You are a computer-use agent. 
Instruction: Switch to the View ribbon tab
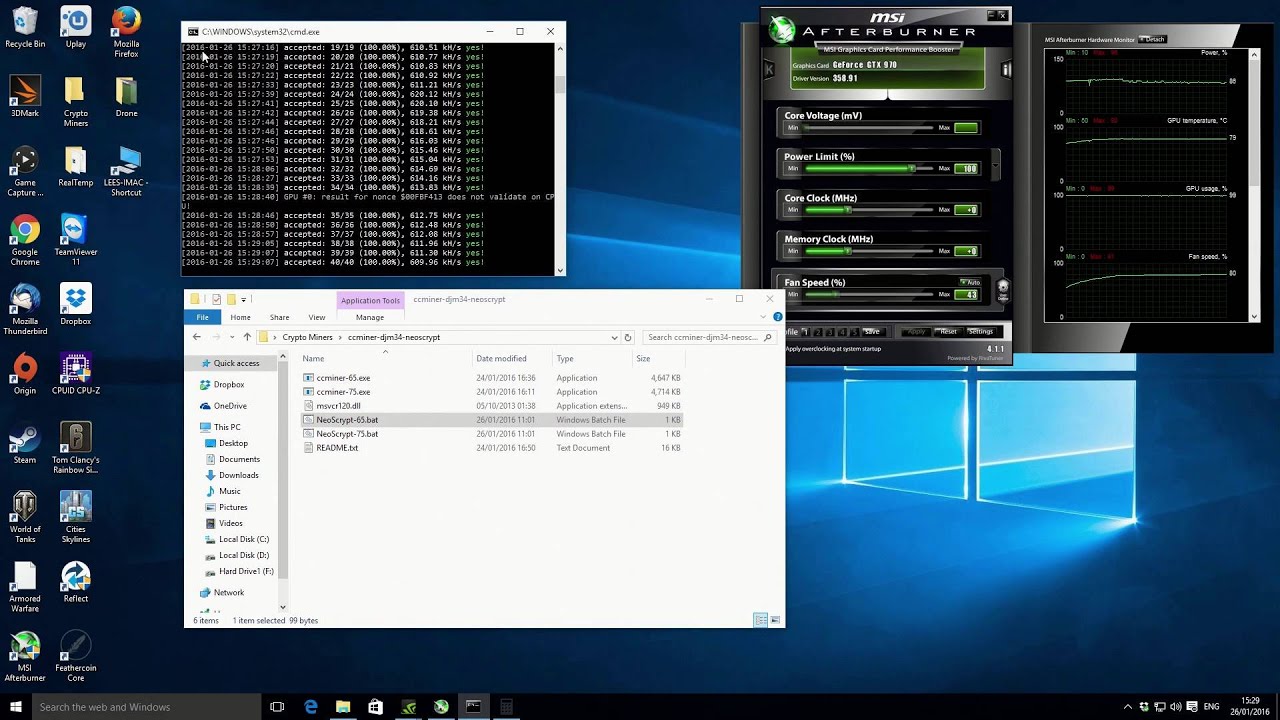pos(316,317)
